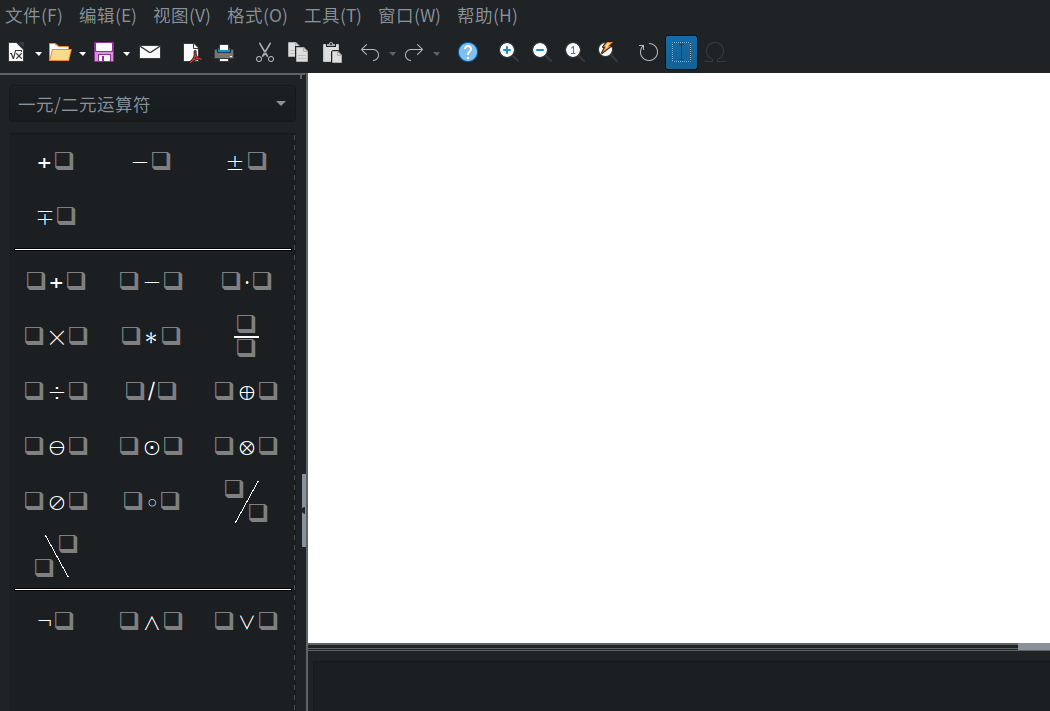This screenshot has width=1050, height=711.
Task: Toggle the formula cursor on the toolbar
Action: coord(681,52)
